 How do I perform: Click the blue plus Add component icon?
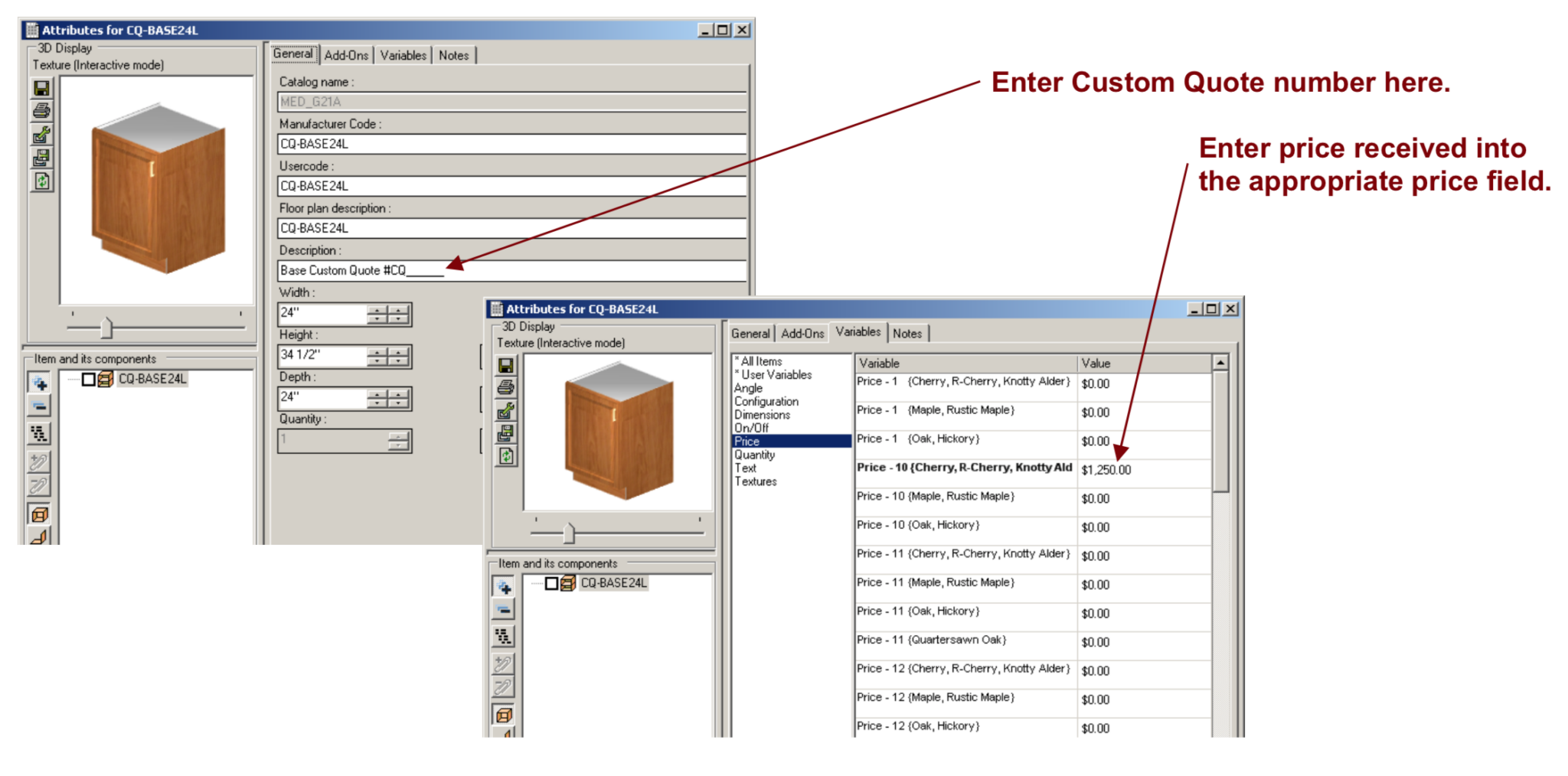[x=38, y=380]
